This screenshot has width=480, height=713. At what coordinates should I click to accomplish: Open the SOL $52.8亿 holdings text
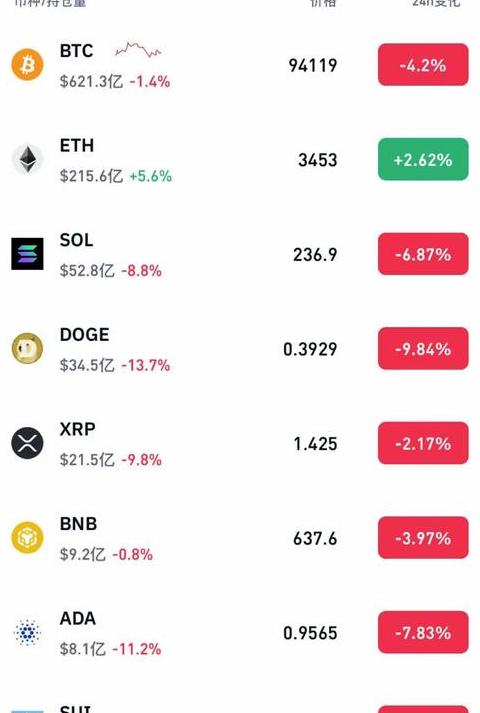tap(87, 271)
